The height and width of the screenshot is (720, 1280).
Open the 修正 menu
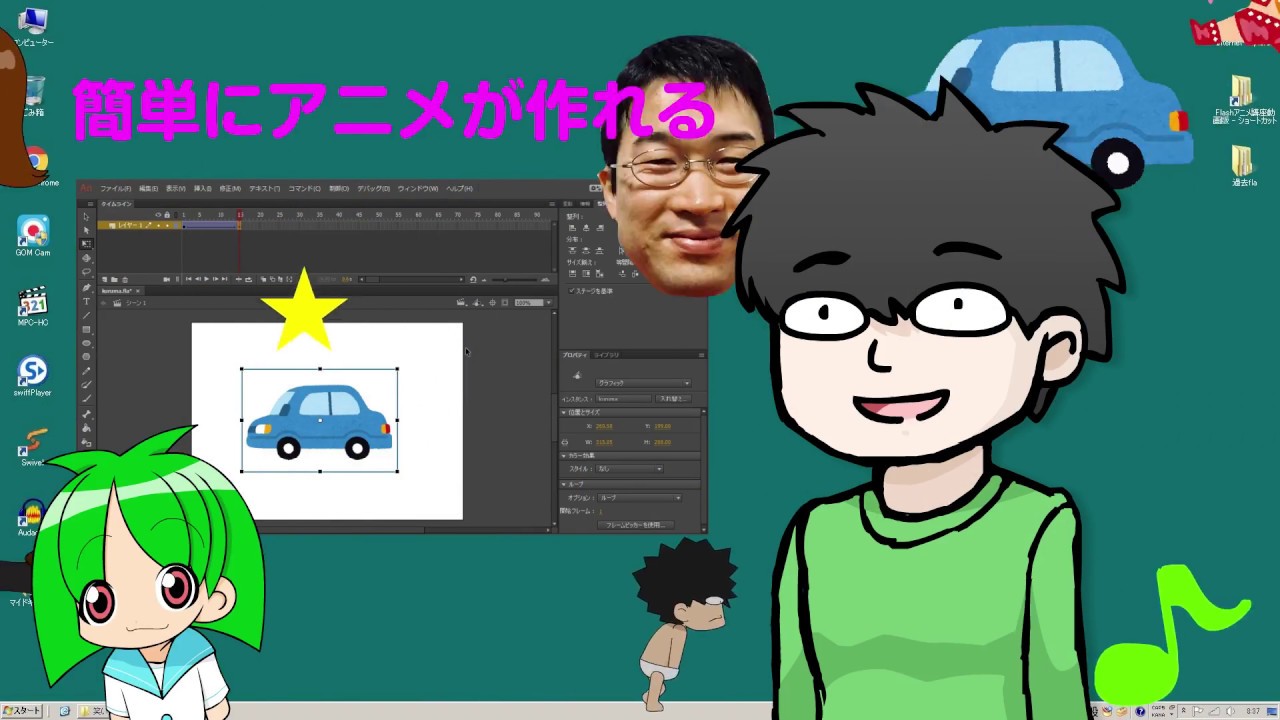(x=230, y=189)
